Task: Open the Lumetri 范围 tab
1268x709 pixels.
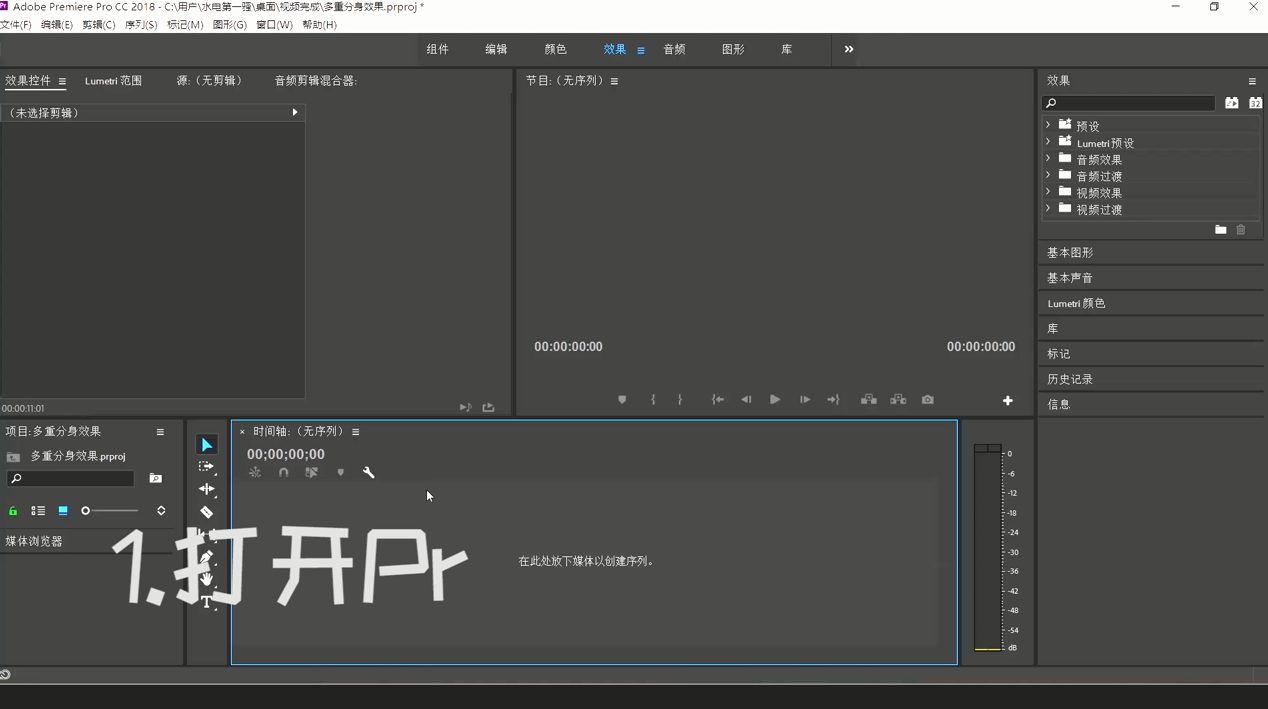Action: tap(113, 81)
